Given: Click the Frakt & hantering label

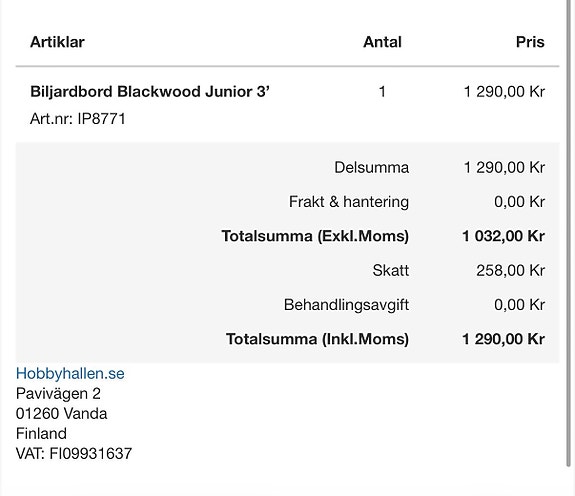Looking at the screenshot, I should tap(349, 202).
